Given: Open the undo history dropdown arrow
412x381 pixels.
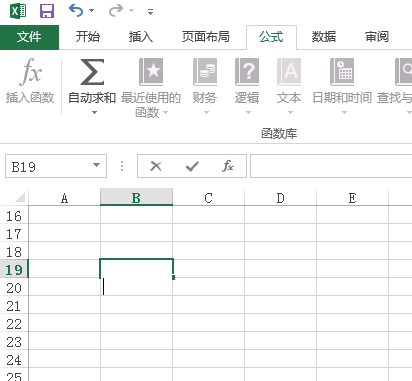Looking at the screenshot, I should click(91, 11).
